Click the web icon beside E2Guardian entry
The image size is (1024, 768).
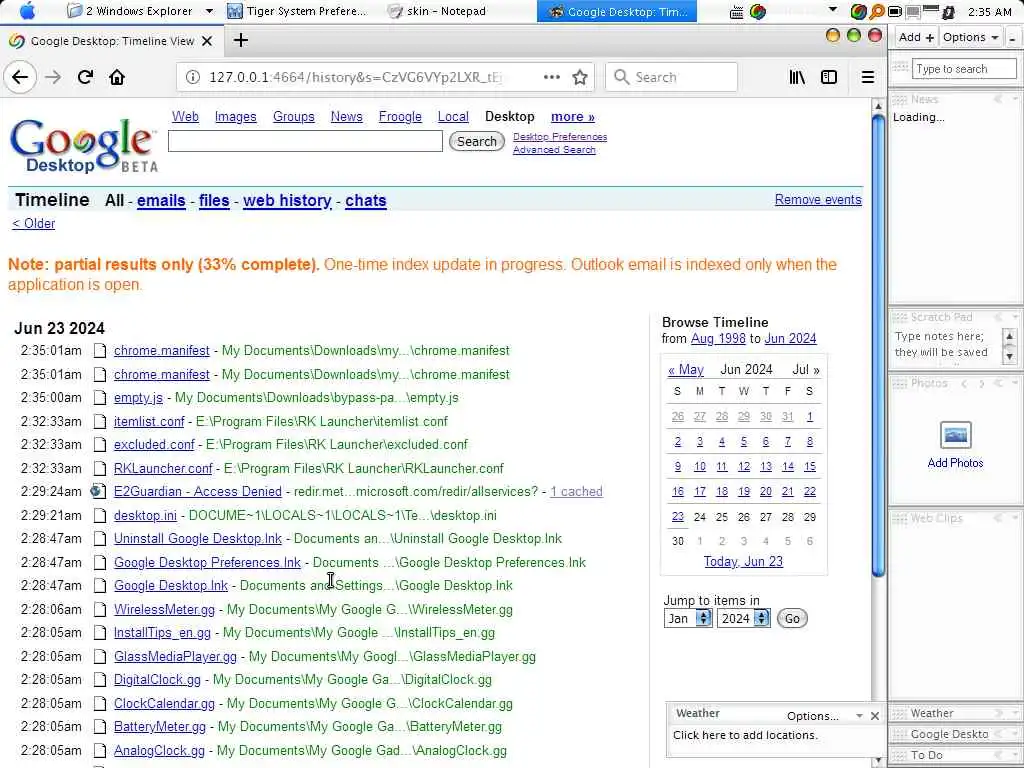tap(98, 491)
